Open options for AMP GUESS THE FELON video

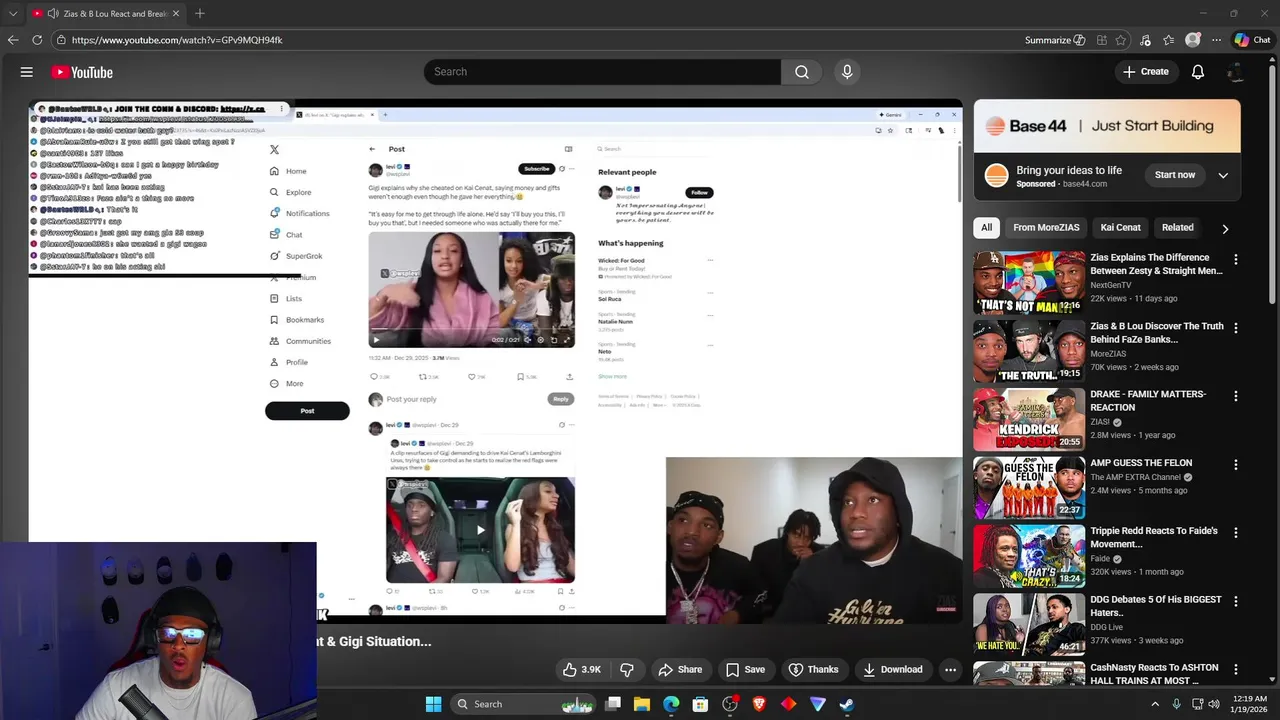click(x=1235, y=464)
